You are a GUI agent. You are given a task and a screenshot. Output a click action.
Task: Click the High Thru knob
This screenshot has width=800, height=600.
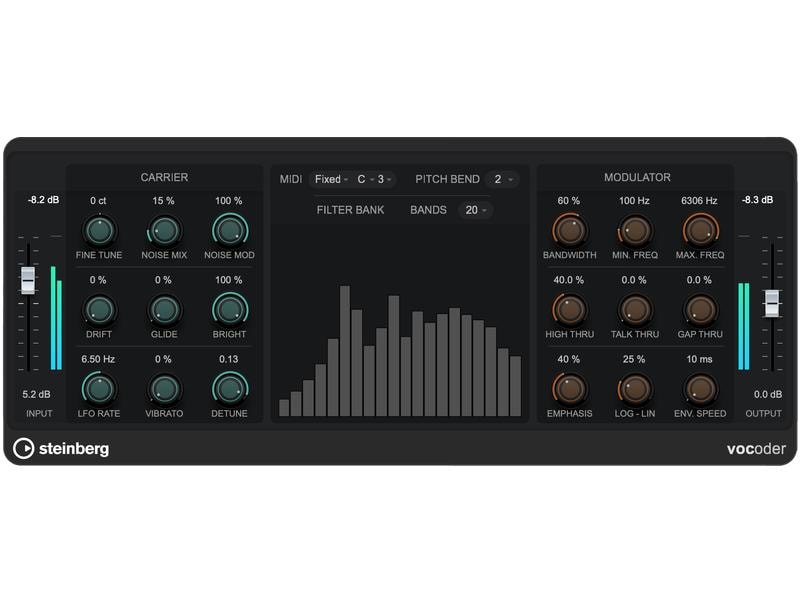pyautogui.click(x=569, y=310)
